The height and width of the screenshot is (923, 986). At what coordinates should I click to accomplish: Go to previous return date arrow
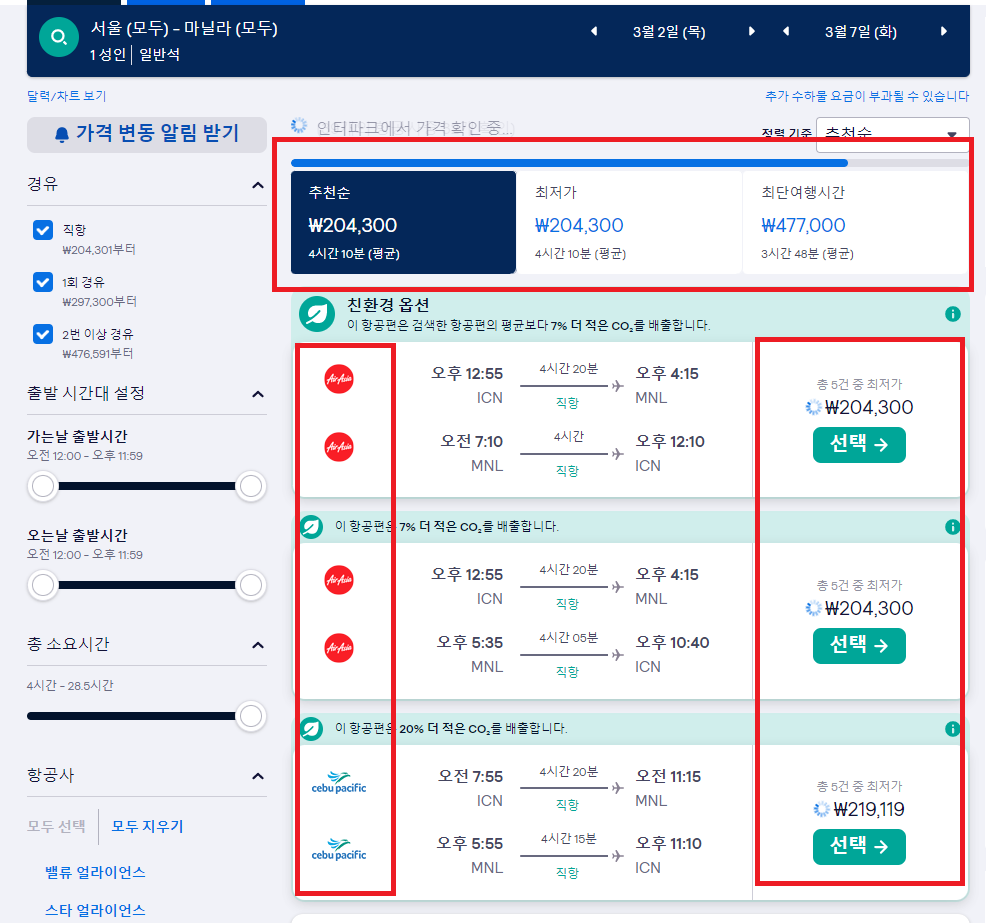pos(785,31)
